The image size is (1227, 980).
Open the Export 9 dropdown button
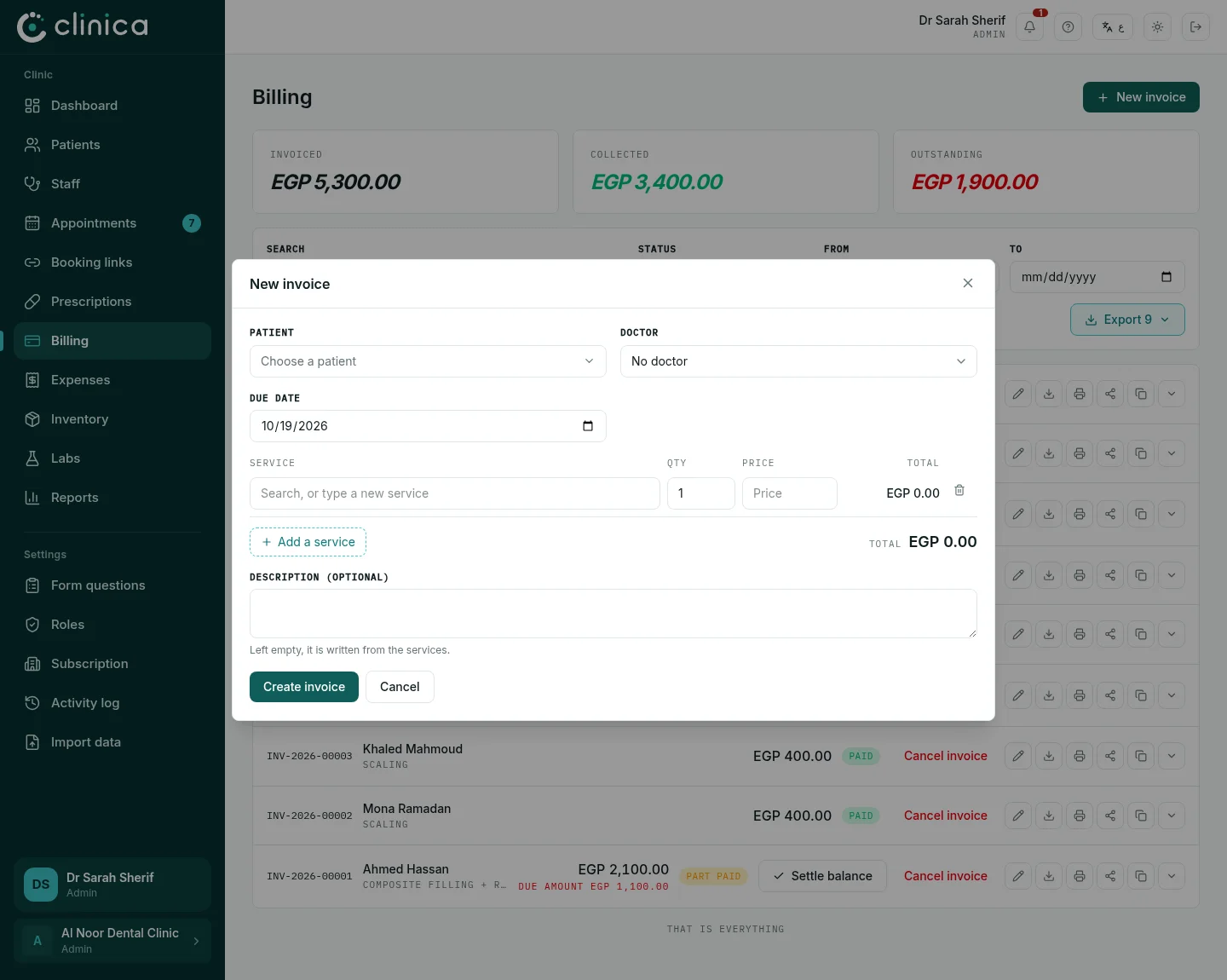(1127, 320)
